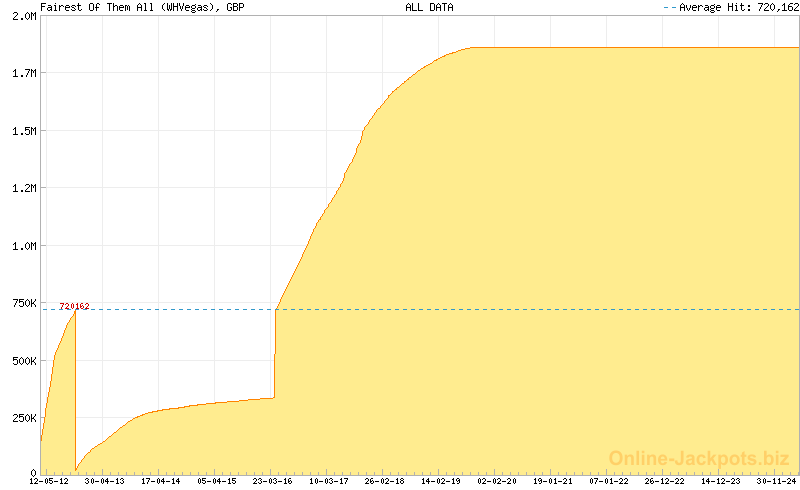The height and width of the screenshot is (490, 800).
Task: Select the 'ALL DATA' heading label
Action: coord(429,7)
